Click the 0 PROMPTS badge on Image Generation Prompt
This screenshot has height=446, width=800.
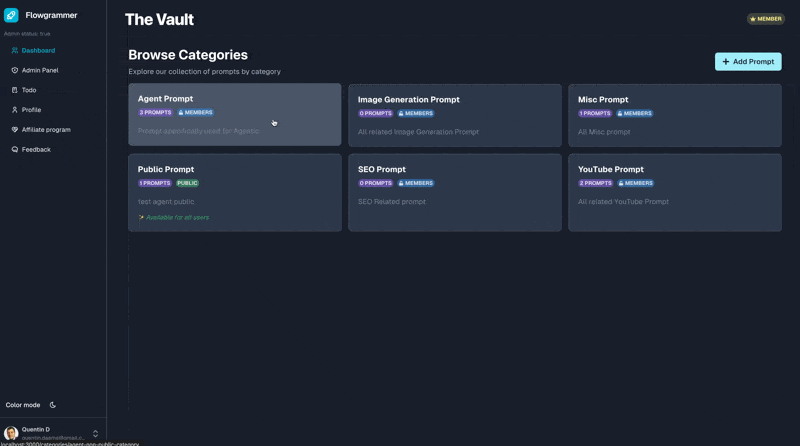(x=376, y=113)
